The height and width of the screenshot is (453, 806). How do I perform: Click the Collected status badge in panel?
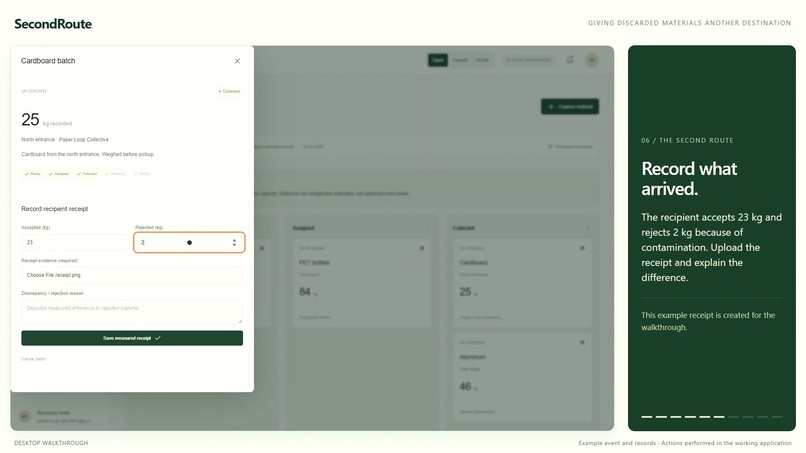(229, 92)
